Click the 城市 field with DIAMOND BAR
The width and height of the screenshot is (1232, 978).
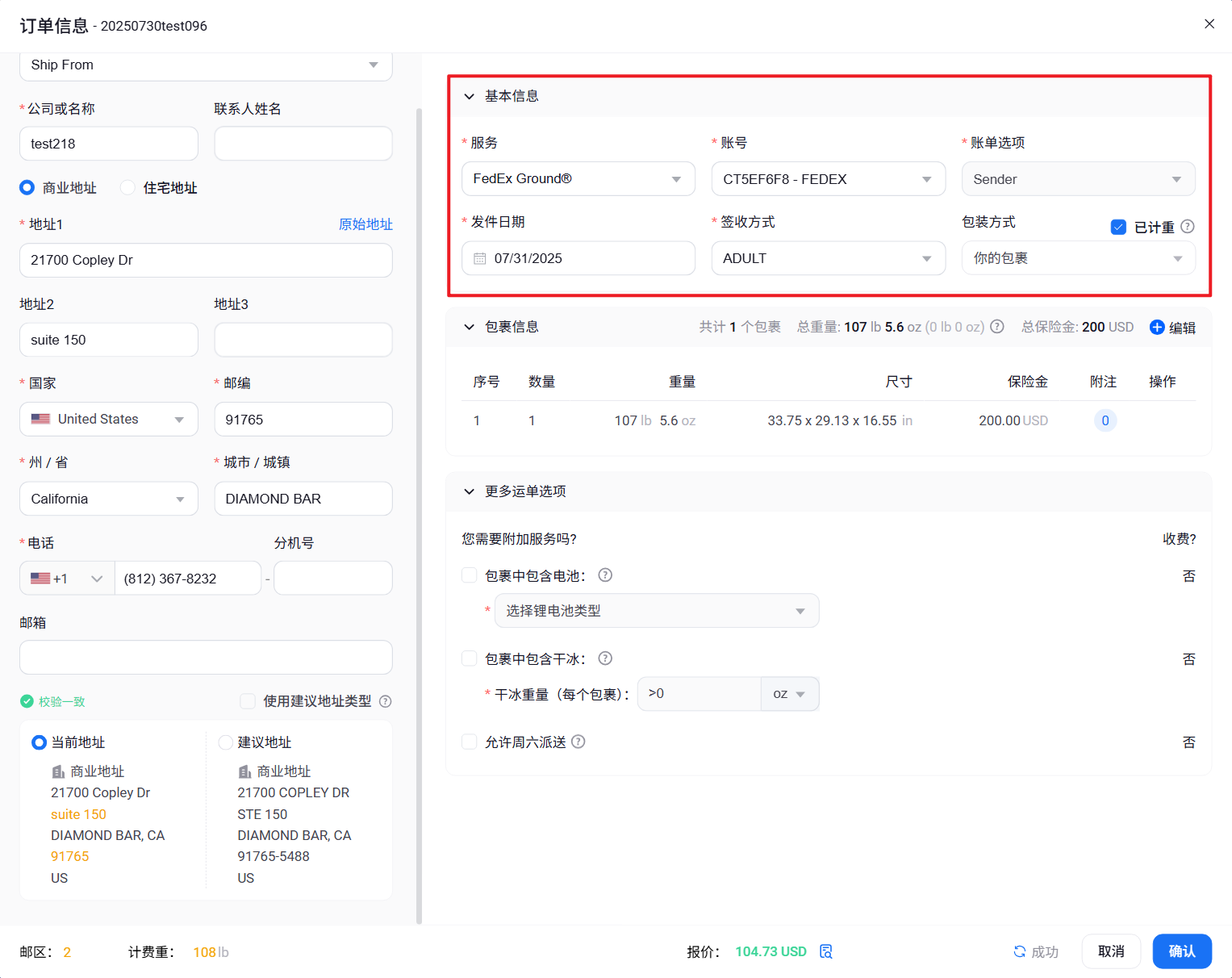tap(303, 499)
